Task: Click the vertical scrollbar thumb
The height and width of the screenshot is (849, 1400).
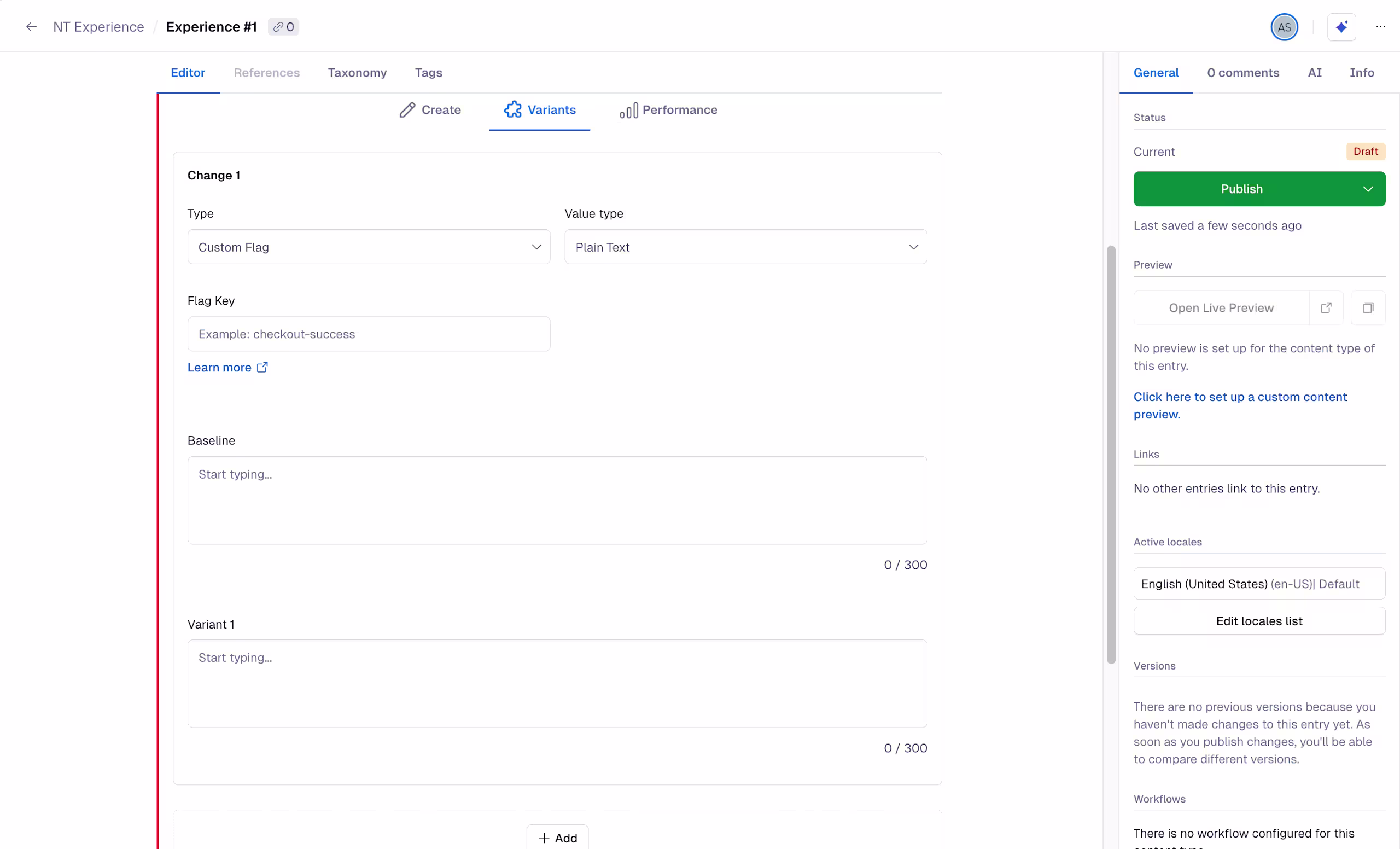Action: pyautogui.click(x=1111, y=454)
